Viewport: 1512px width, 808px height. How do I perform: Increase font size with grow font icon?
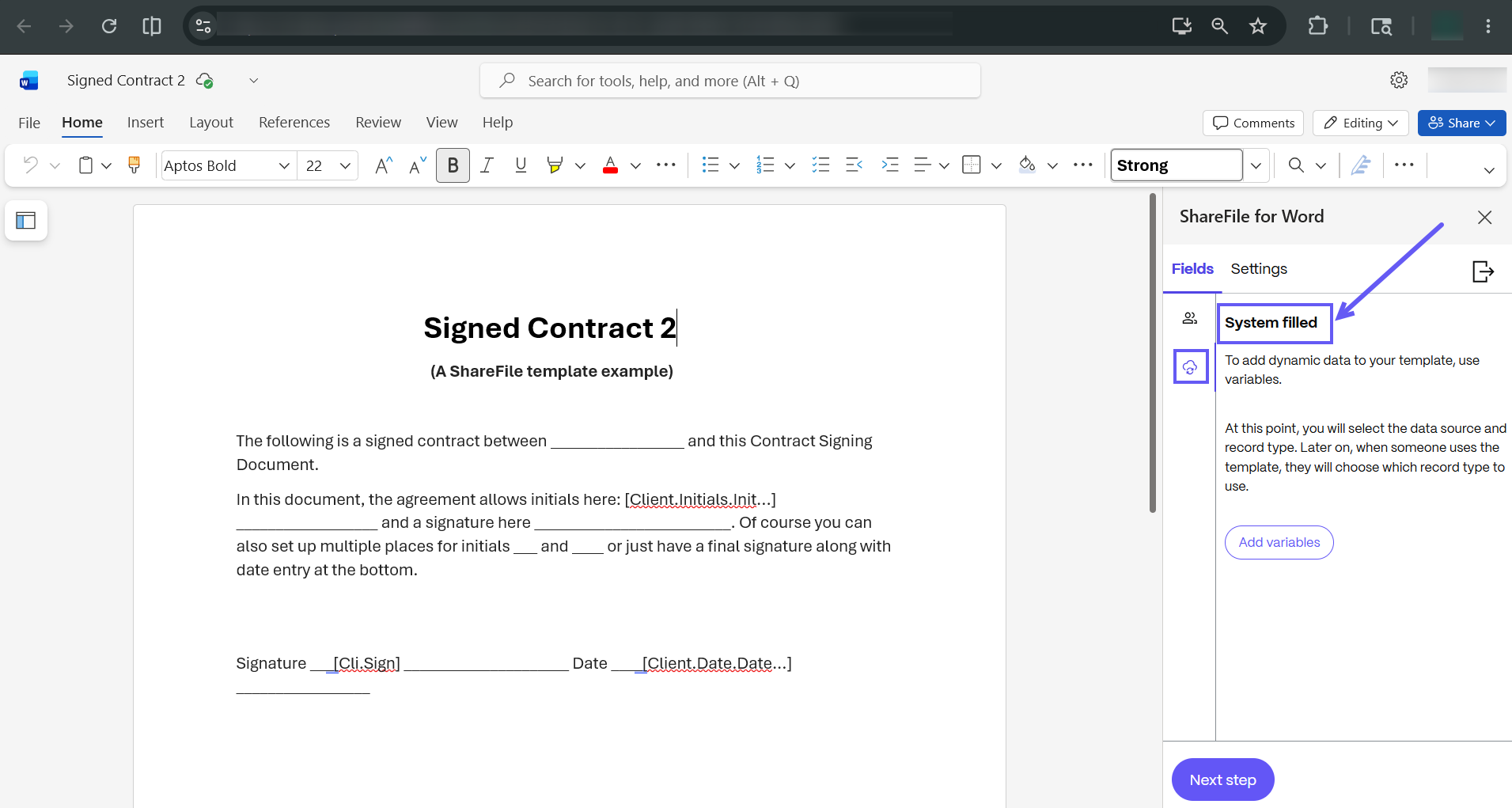point(384,165)
